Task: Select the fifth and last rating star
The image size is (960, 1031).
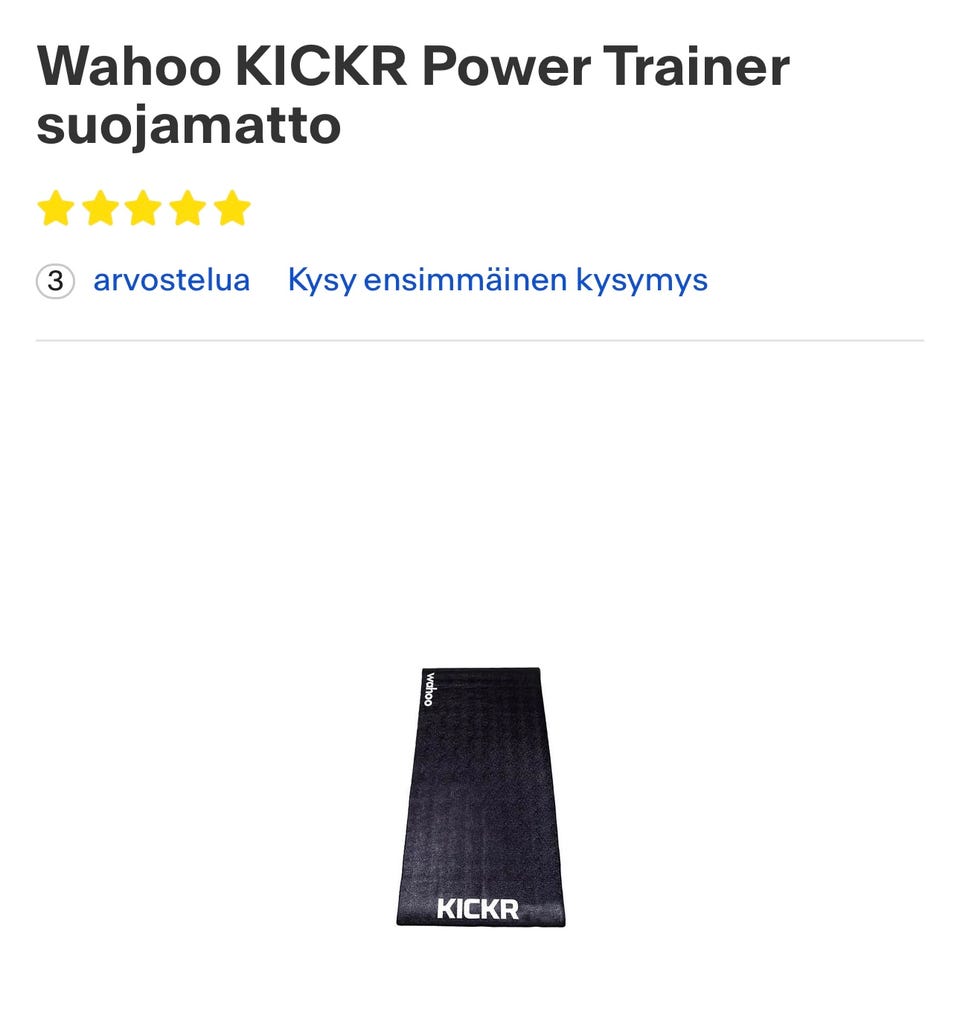Action: coord(232,208)
